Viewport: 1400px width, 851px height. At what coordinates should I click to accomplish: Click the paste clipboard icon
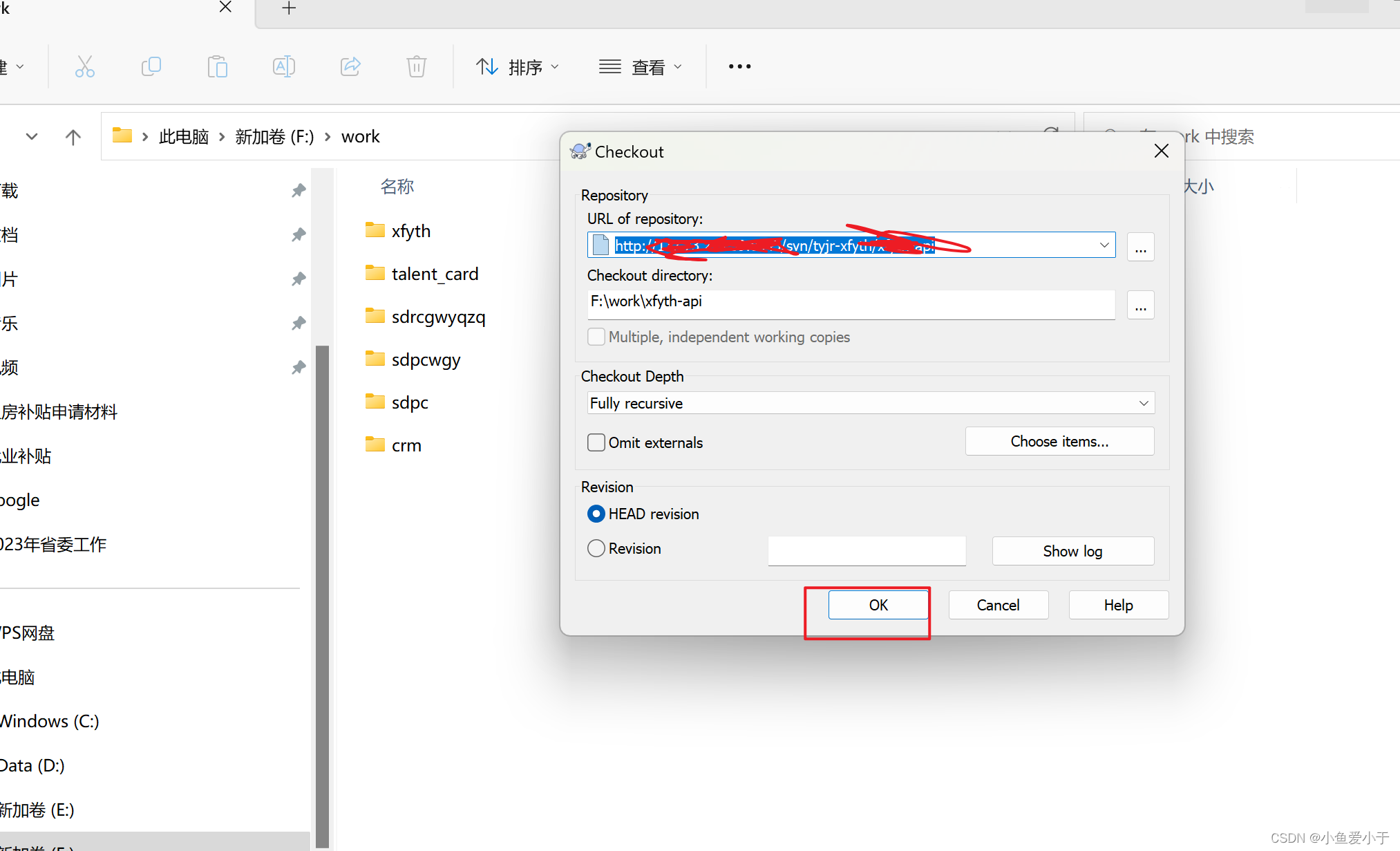pyautogui.click(x=217, y=67)
